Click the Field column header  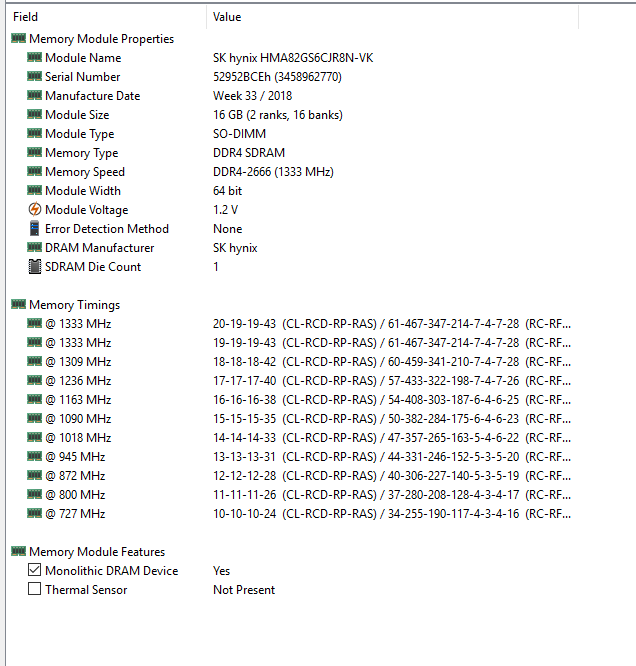pyautogui.click(x=106, y=17)
